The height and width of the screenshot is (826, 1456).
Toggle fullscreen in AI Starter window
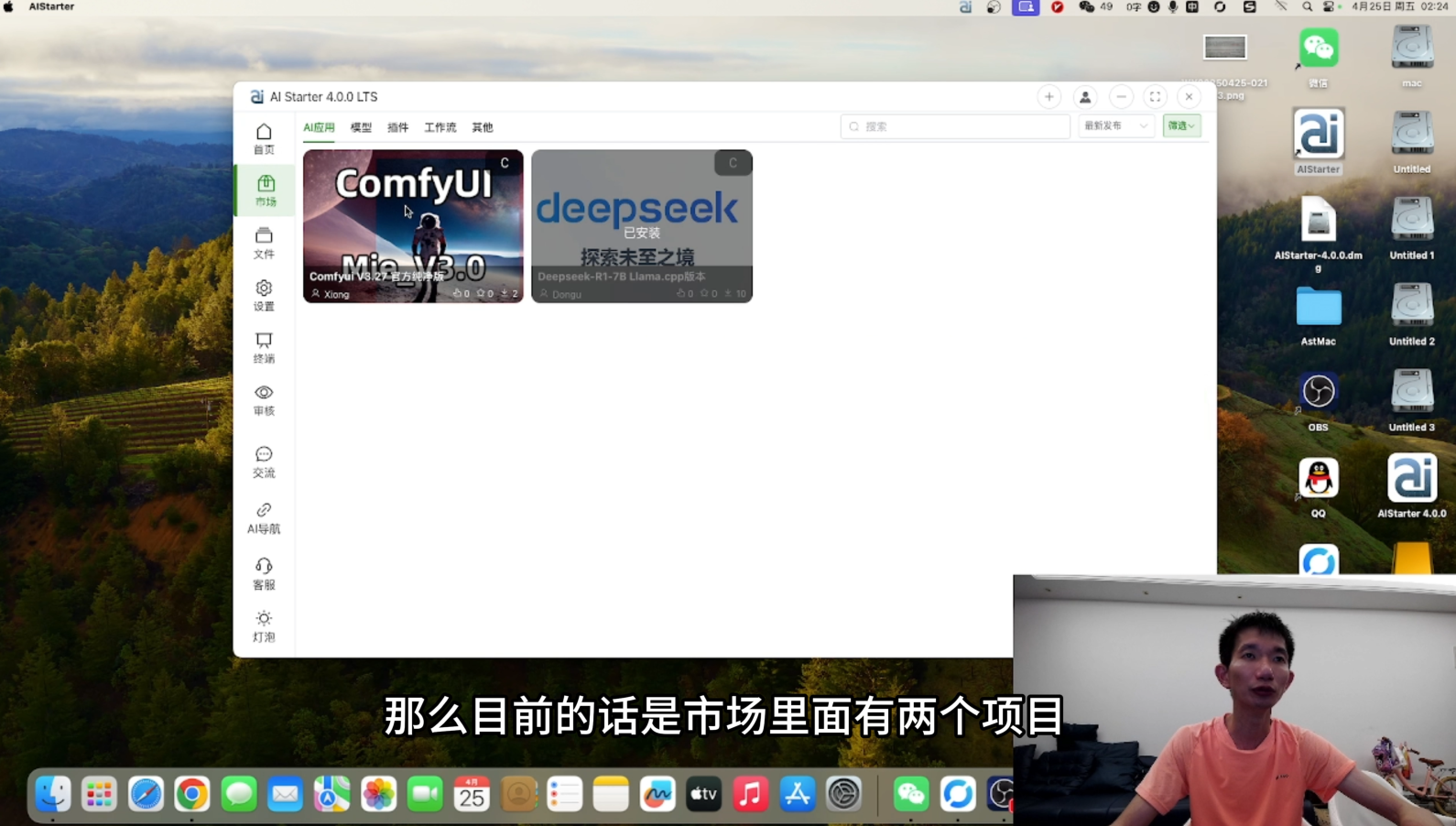tap(1156, 97)
